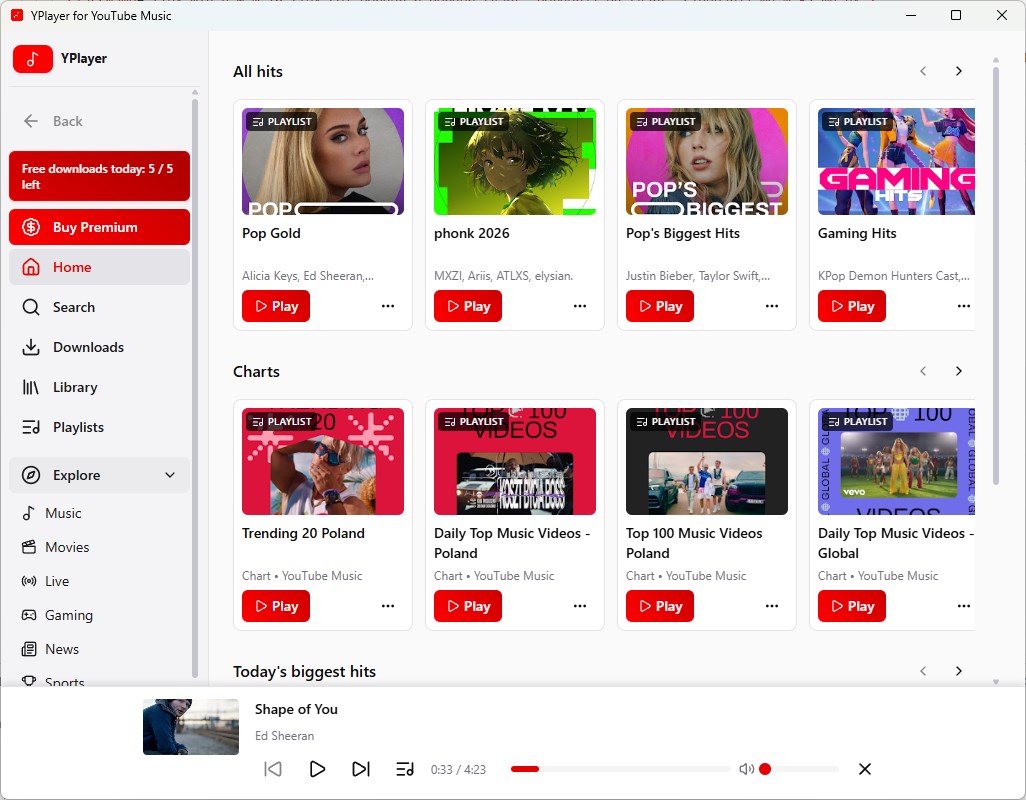The image size is (1026, 800).
Task: Click the Shape of You album thumbnail
Action: [191, 727]
